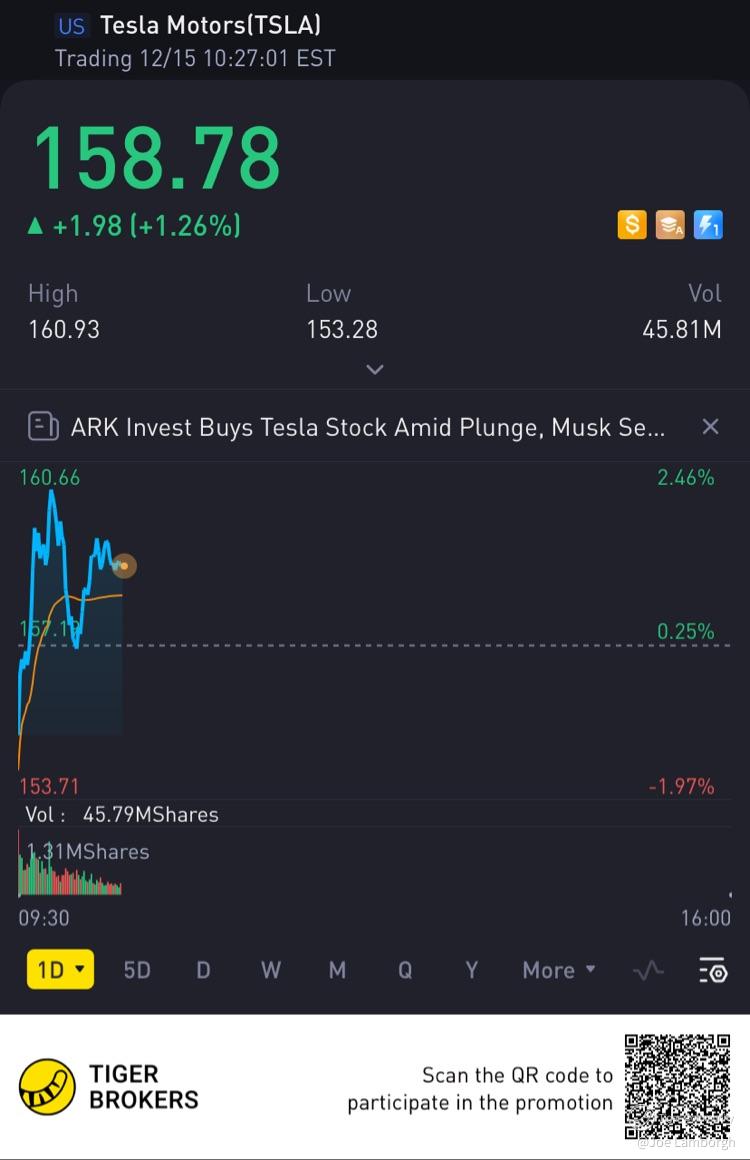The image size is (750, 1160).
Task: Switch to monthly M chart tab
Action: tap(337, 970)
